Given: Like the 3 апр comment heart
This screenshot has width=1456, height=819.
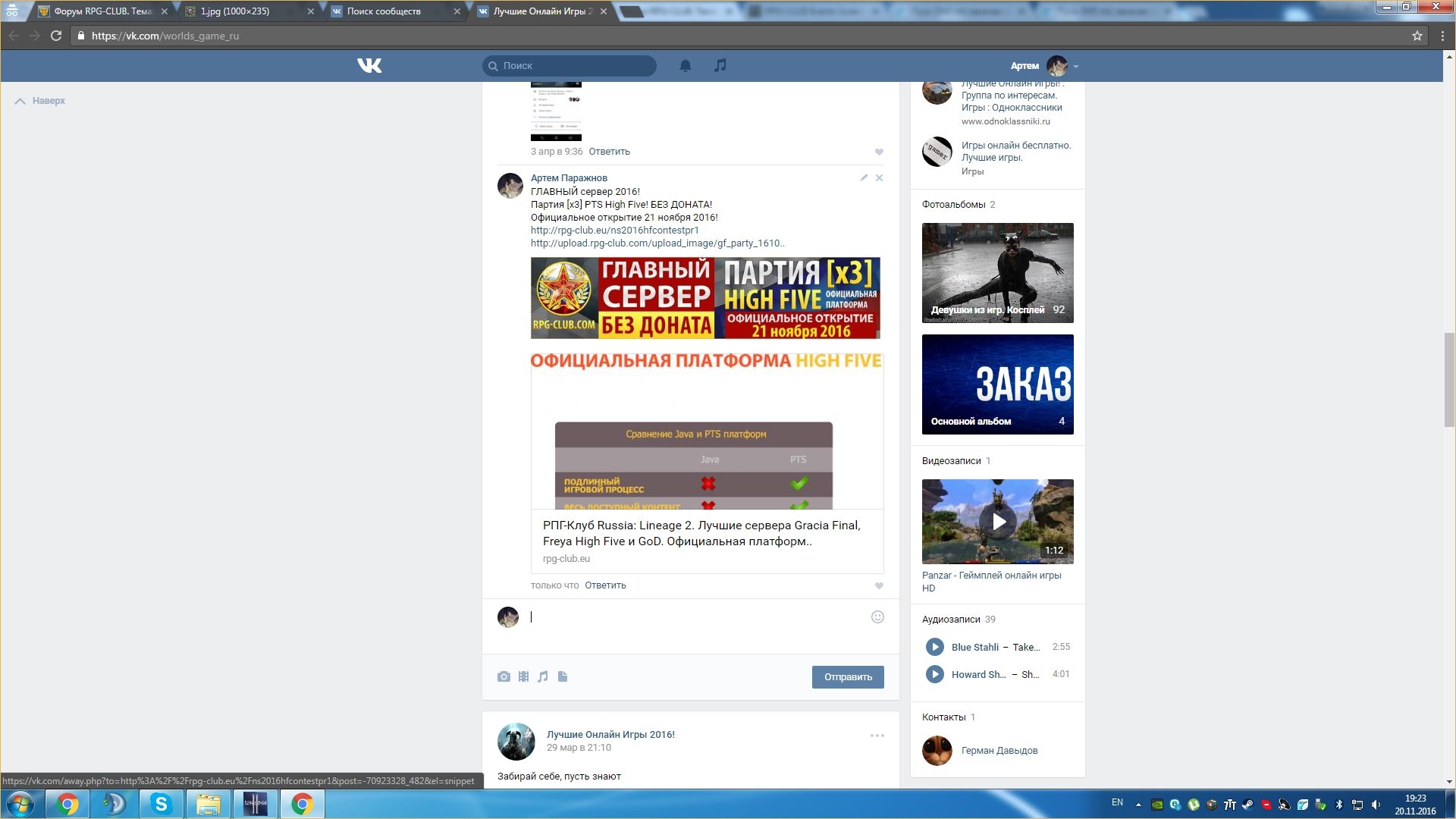Looking at the screenshot, I should click(x=879, y=152).
